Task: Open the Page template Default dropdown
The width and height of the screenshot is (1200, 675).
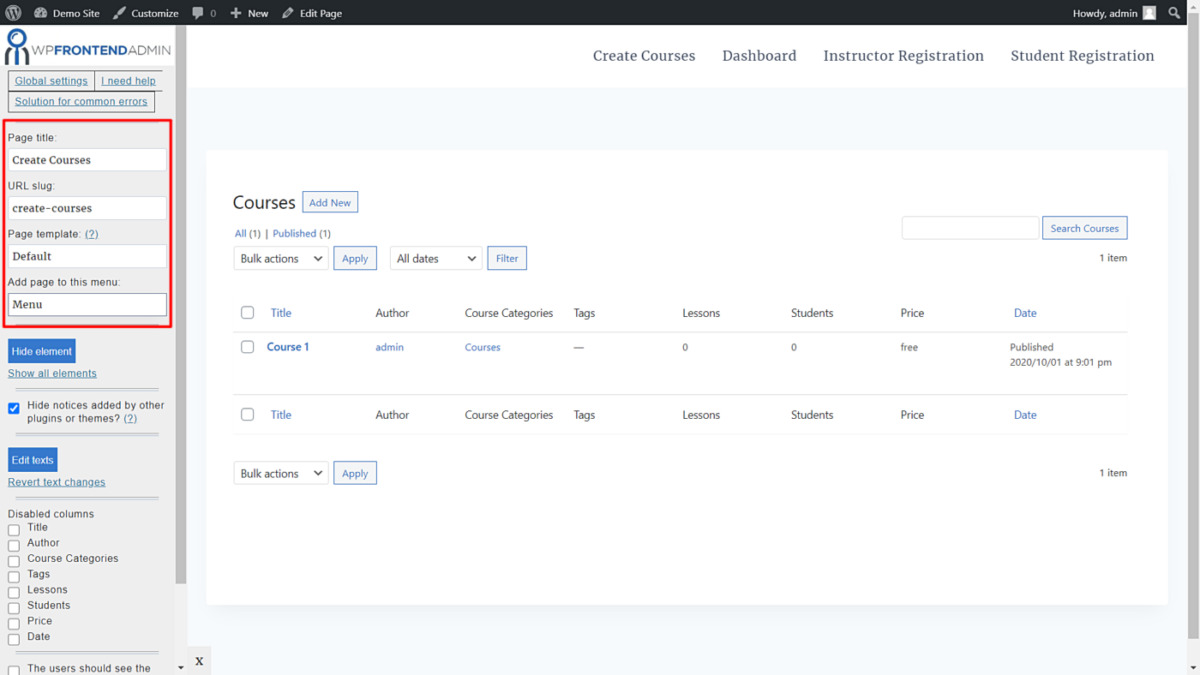Action: tap(86, 256)
